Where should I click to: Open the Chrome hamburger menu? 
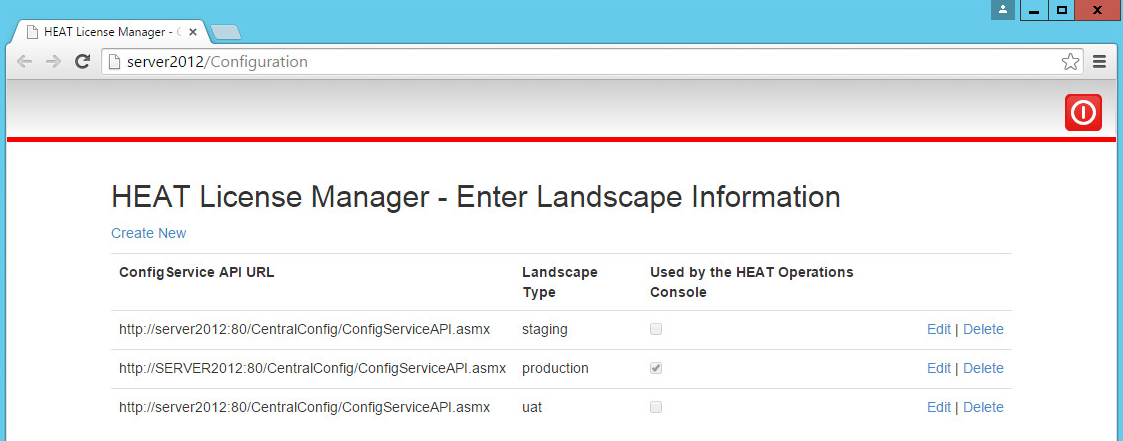(x=1100, y=62)
